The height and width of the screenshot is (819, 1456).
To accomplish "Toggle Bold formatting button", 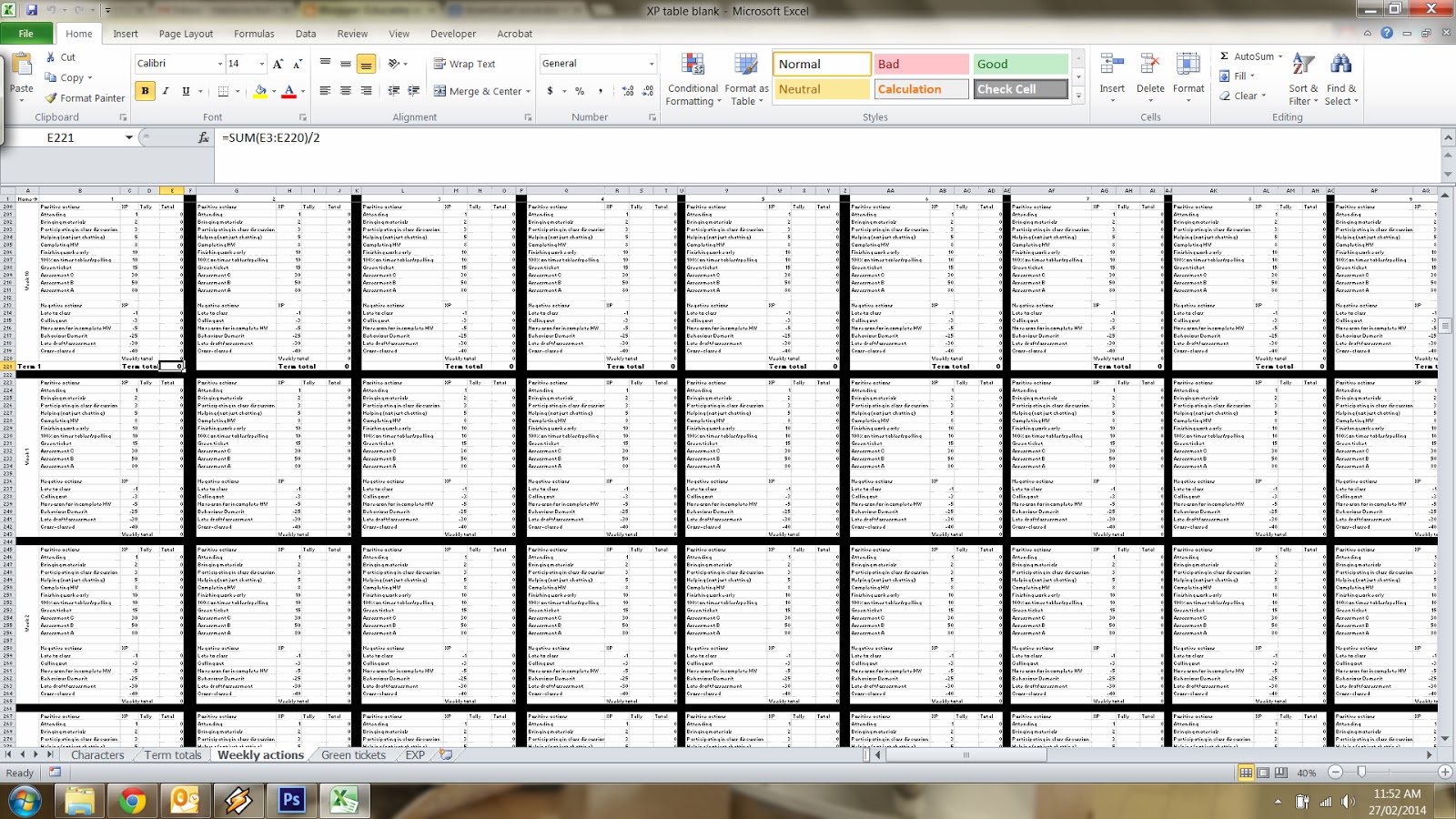I will 145,91.
